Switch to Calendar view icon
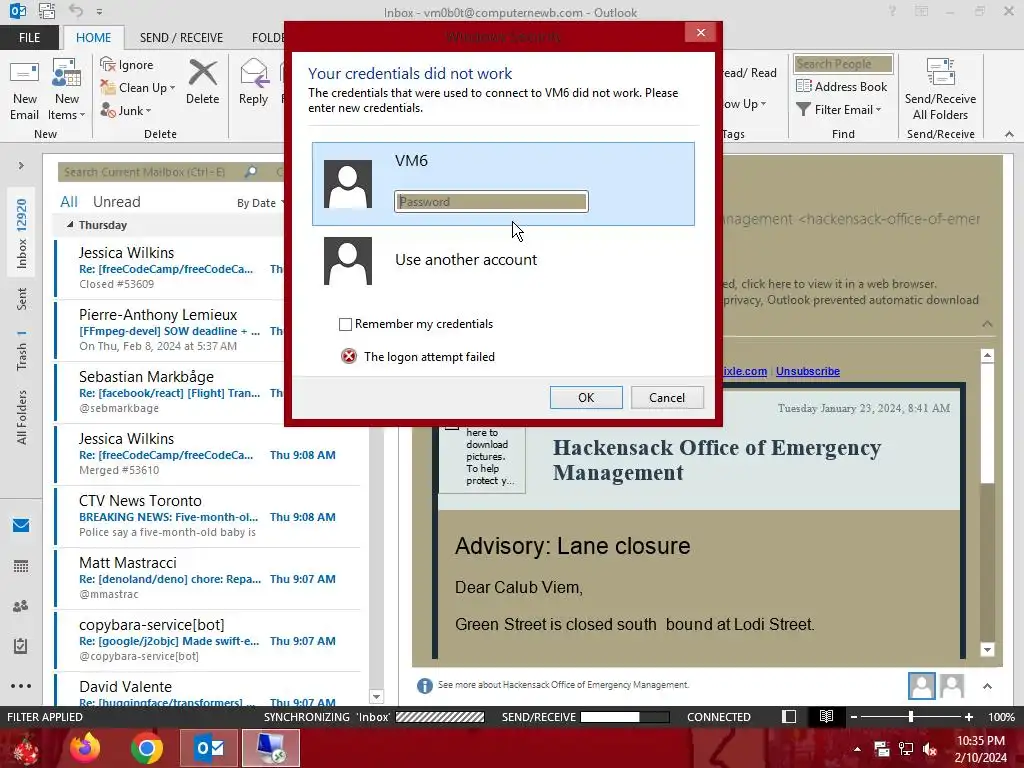 21,566
